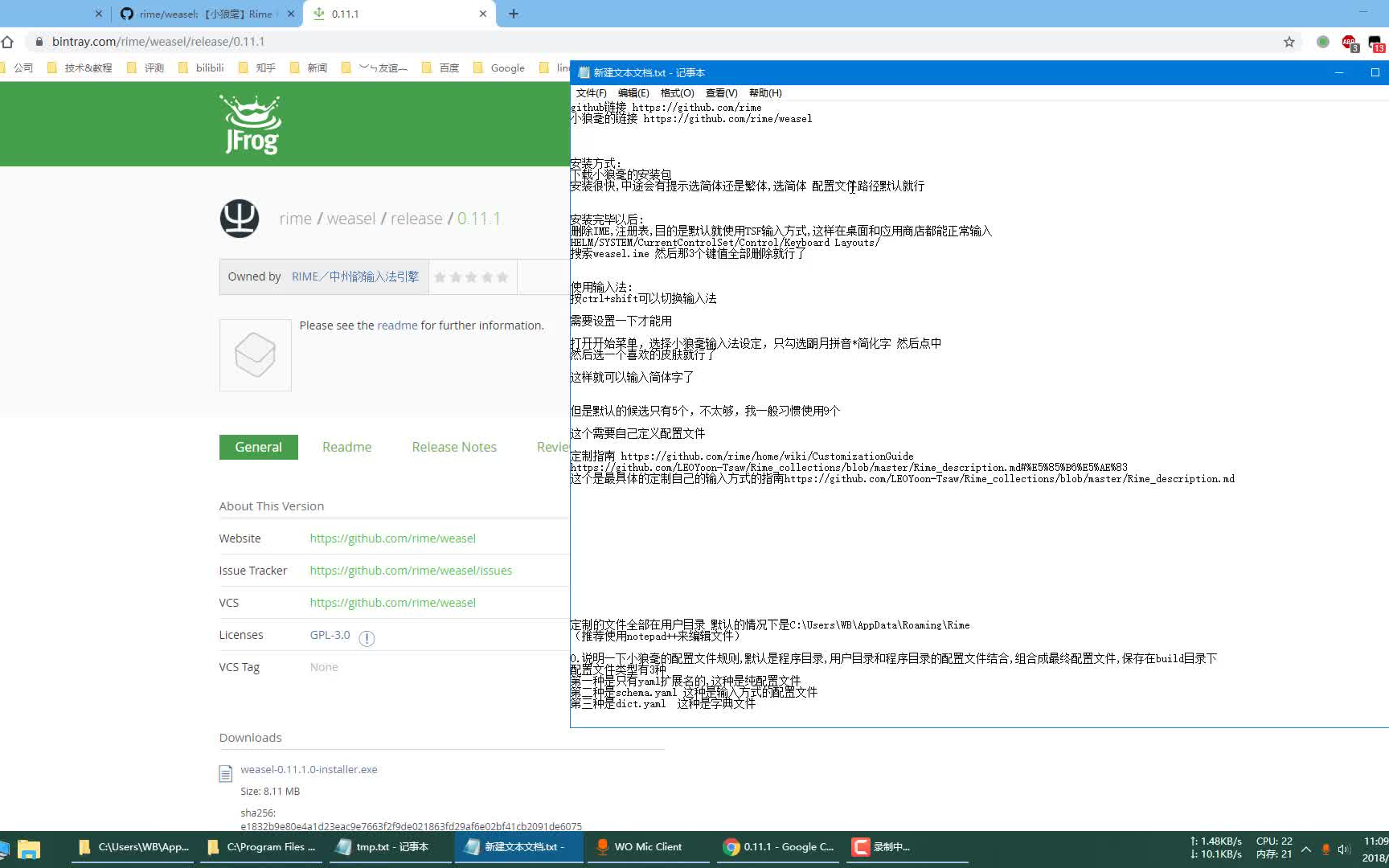Open the Google bookmark folder
The image size is (1389, 868).
(x=499, y=68)
